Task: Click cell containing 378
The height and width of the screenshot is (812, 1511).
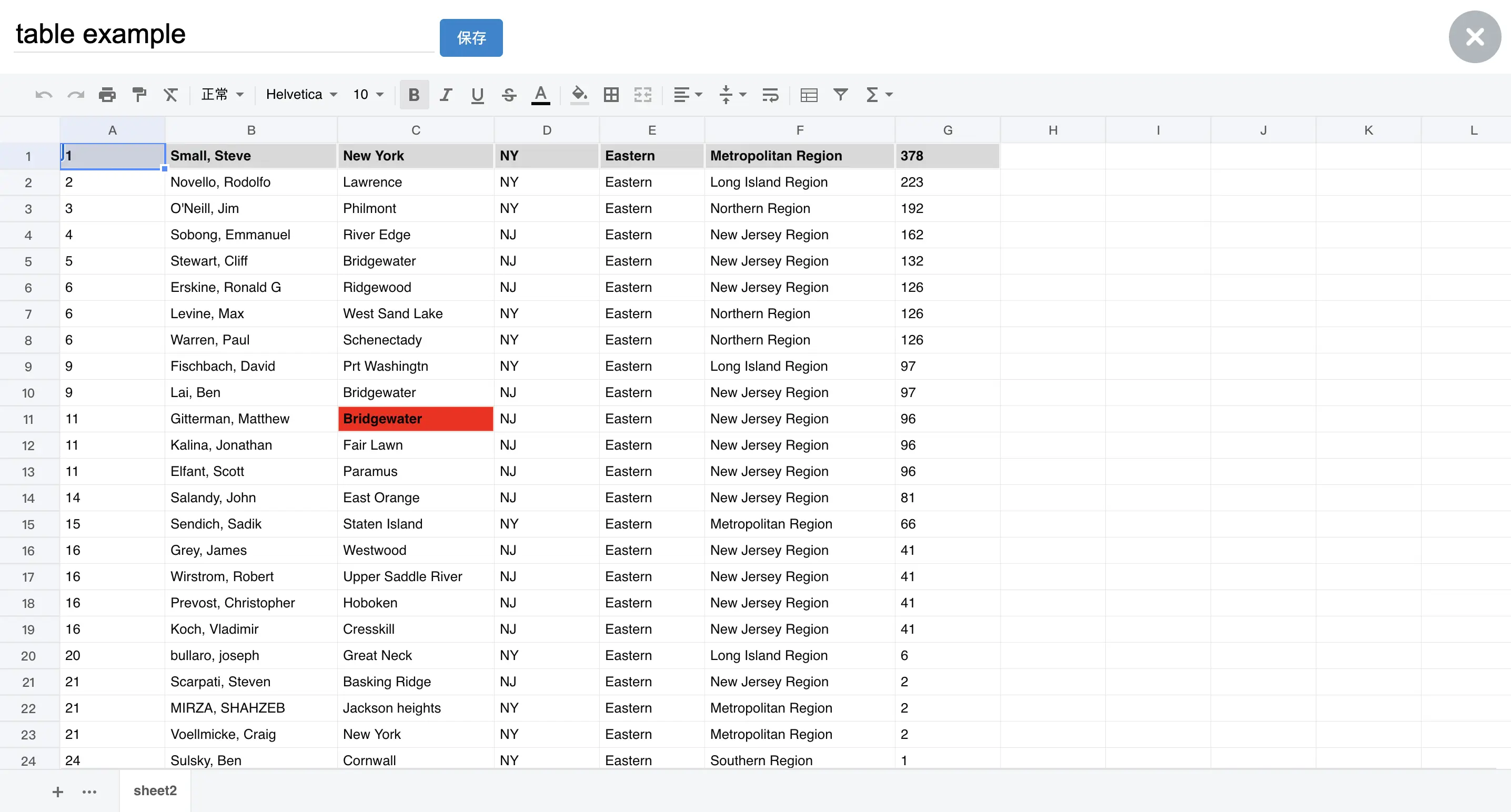Action: coord(948,156)
